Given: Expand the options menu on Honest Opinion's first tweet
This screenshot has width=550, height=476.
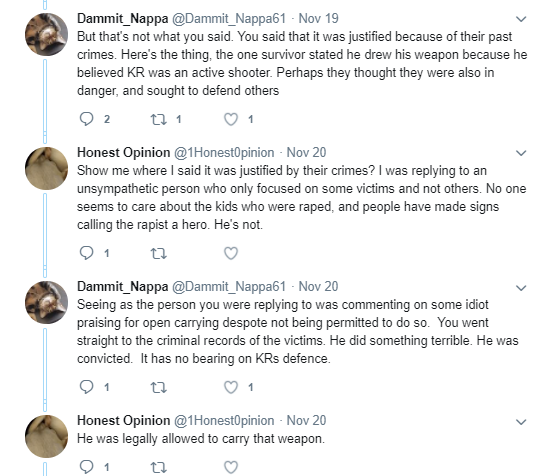Looking at the screenshot, I should (x=521, y=153).
